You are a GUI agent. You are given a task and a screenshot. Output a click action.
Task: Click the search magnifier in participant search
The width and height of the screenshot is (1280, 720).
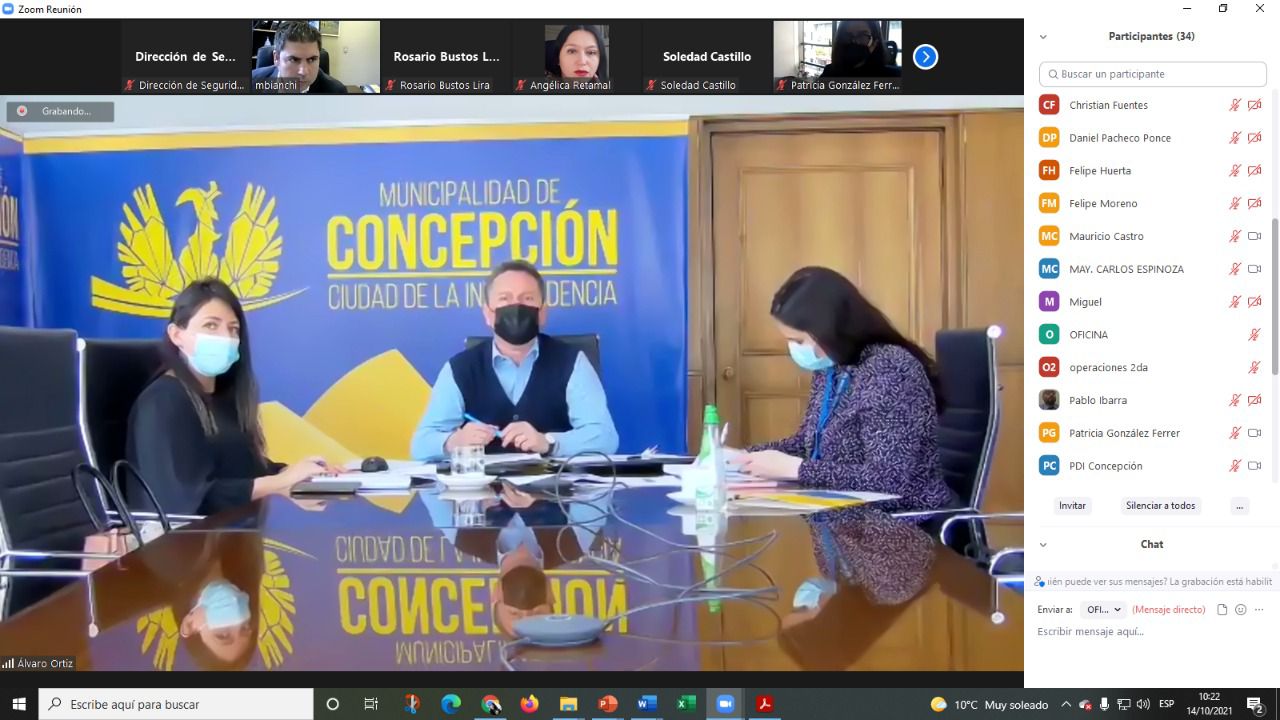point(1052,74)
